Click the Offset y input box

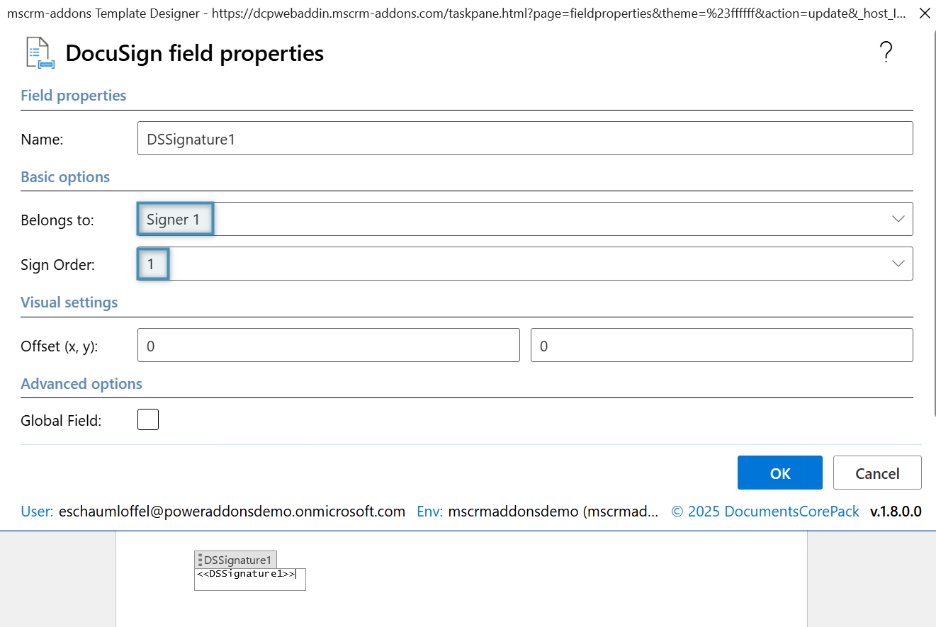tap(721, 345)
